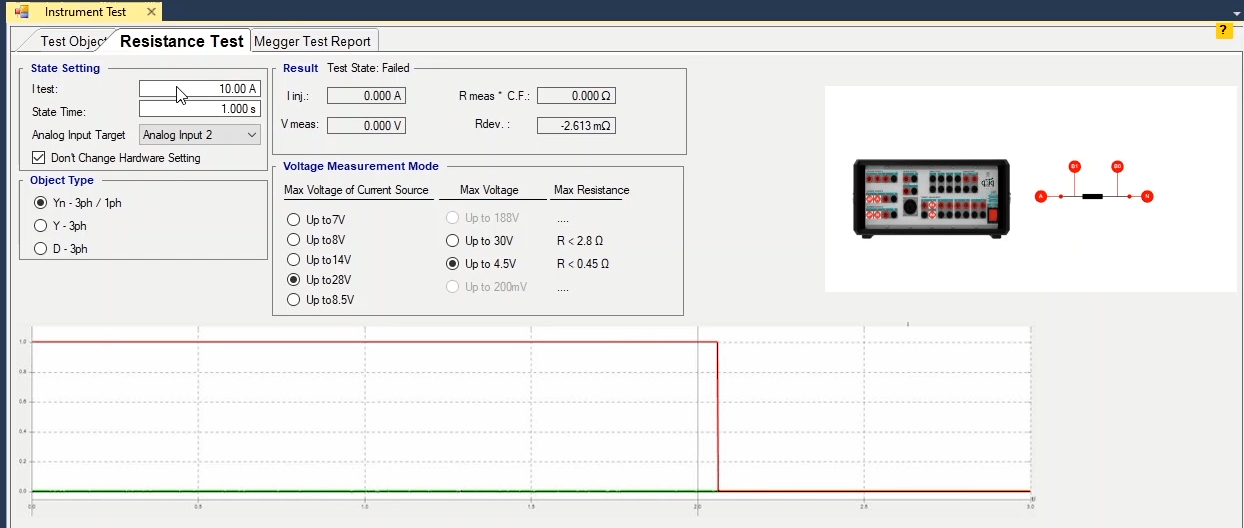Click the State Time input field
This screenshot has height=528, width=1244.
[199, 109]
